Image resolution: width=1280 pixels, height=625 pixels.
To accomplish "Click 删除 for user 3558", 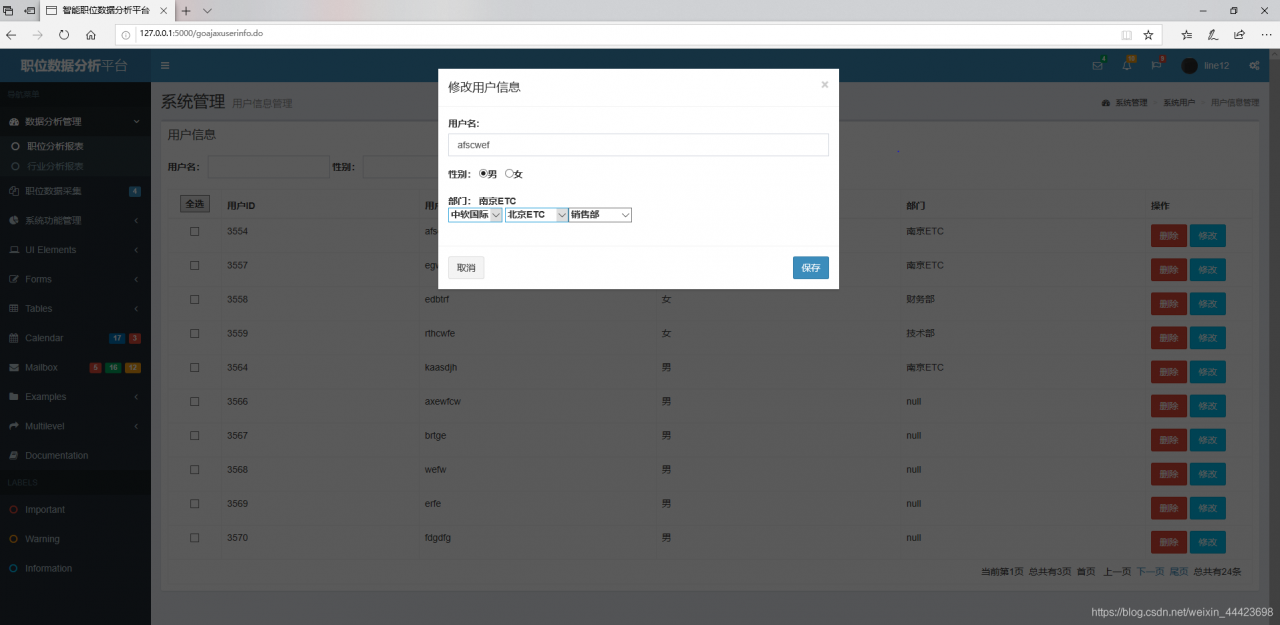I will coord(1169,303).
